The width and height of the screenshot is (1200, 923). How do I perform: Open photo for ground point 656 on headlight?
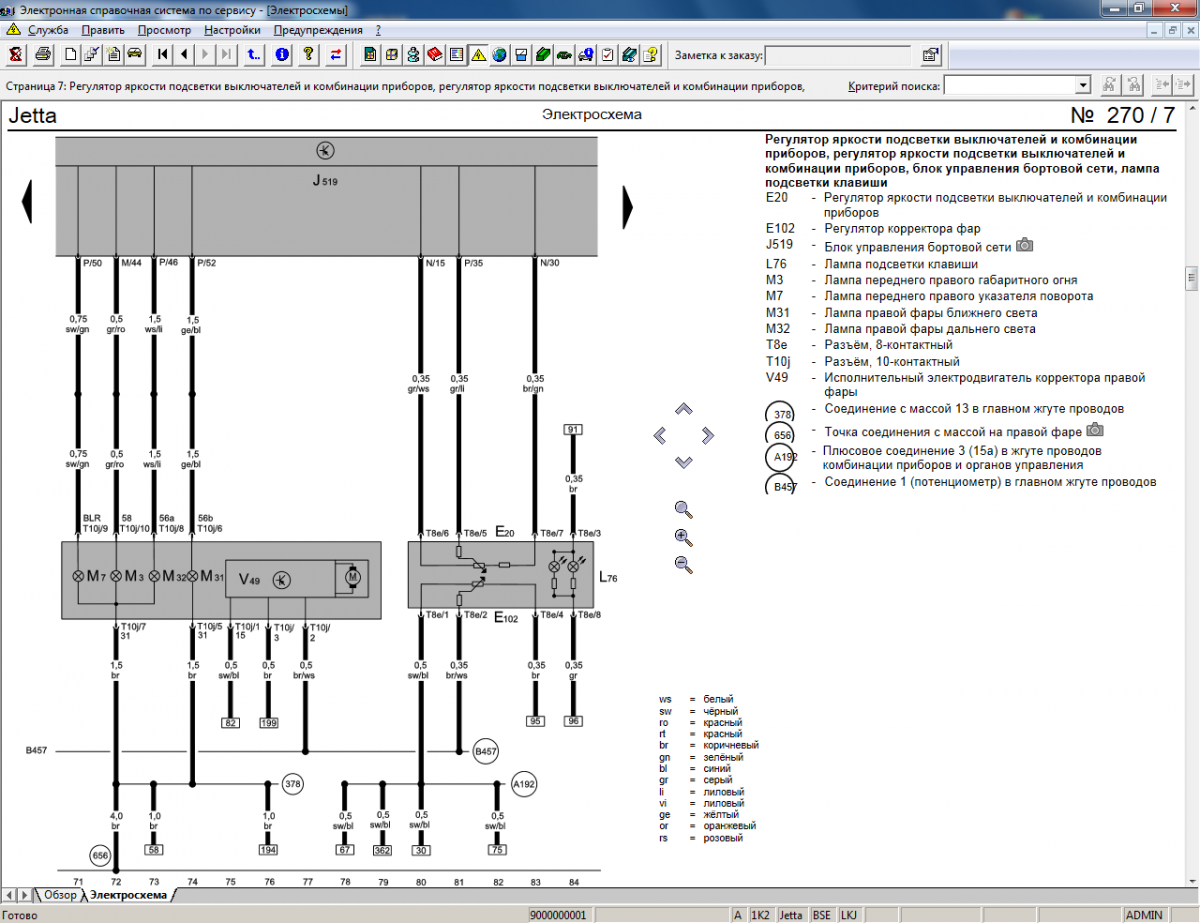click(1095, 430)
